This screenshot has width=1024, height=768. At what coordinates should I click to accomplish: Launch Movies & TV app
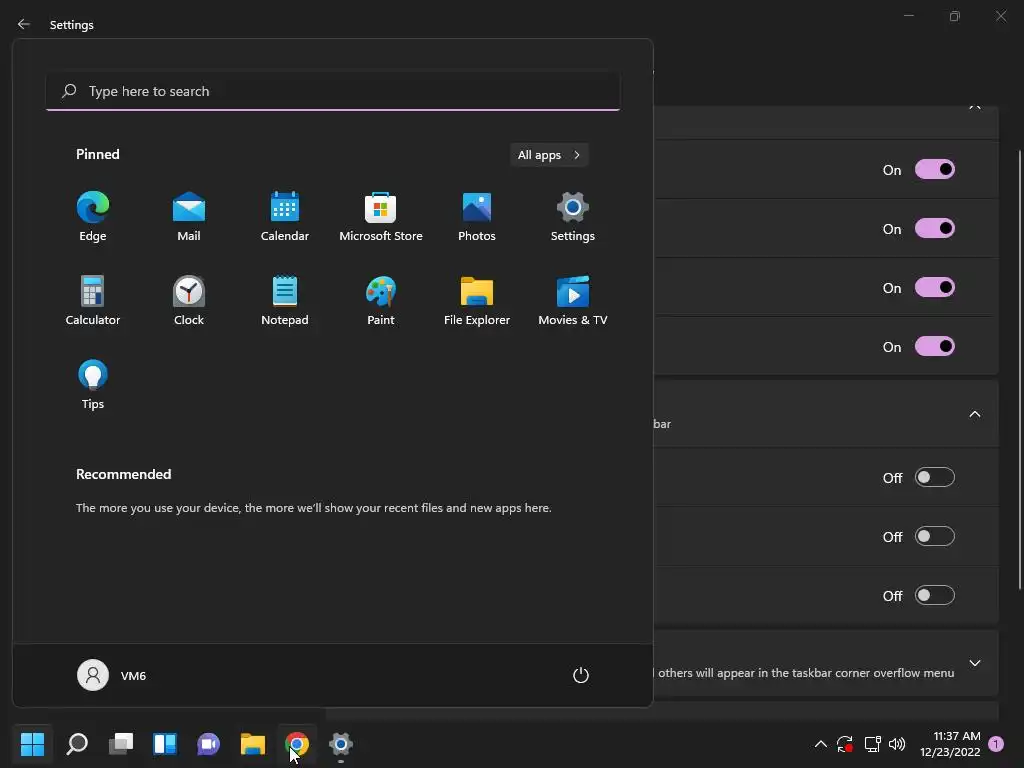click(573, 300)
